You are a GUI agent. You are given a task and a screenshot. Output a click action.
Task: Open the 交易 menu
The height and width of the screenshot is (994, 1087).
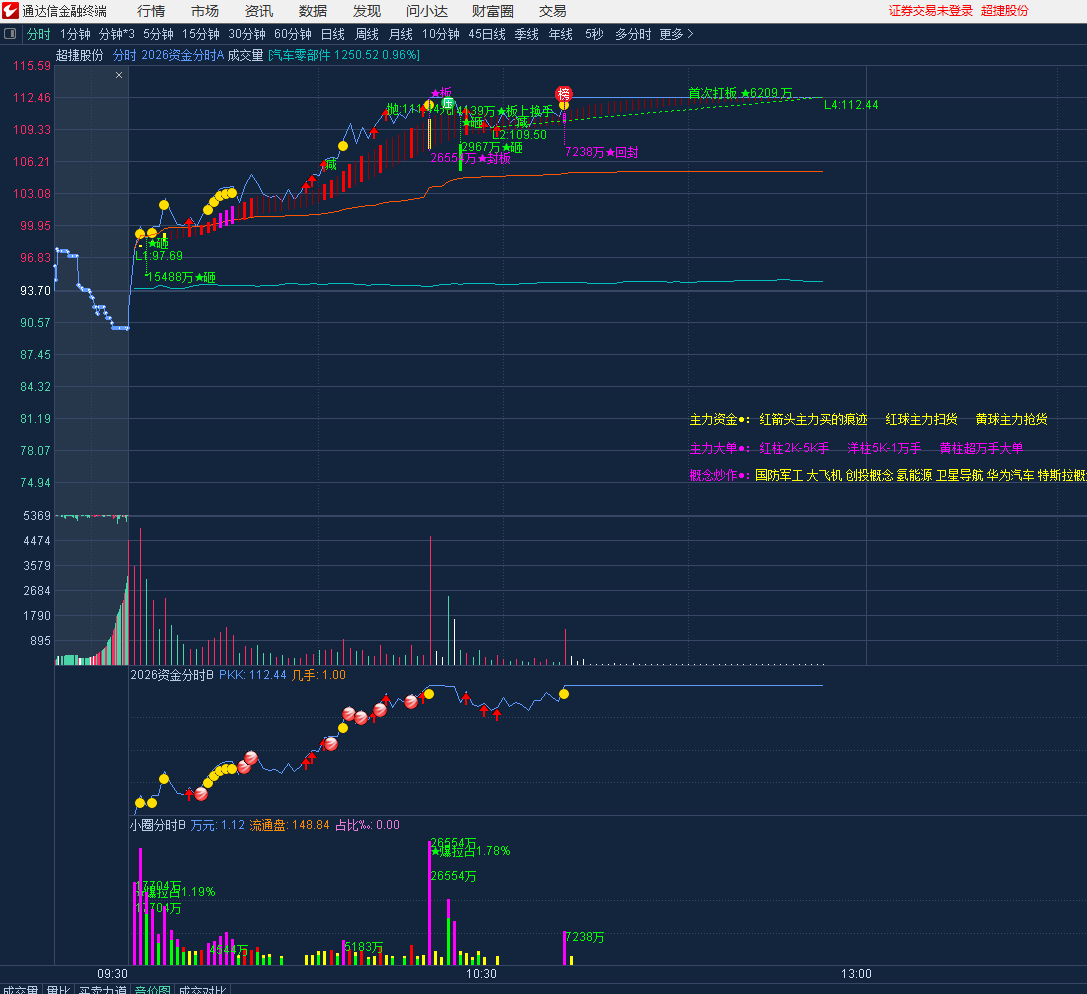[x=552, y=11]
